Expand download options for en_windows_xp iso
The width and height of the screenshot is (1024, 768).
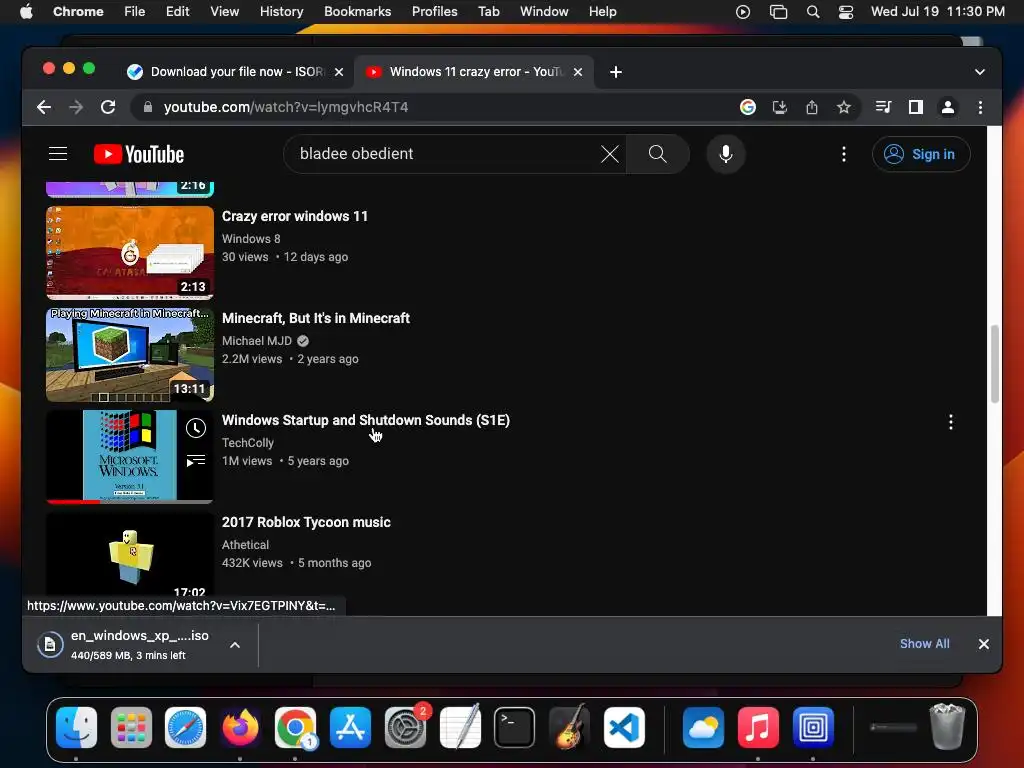click(x=235, y=645)
